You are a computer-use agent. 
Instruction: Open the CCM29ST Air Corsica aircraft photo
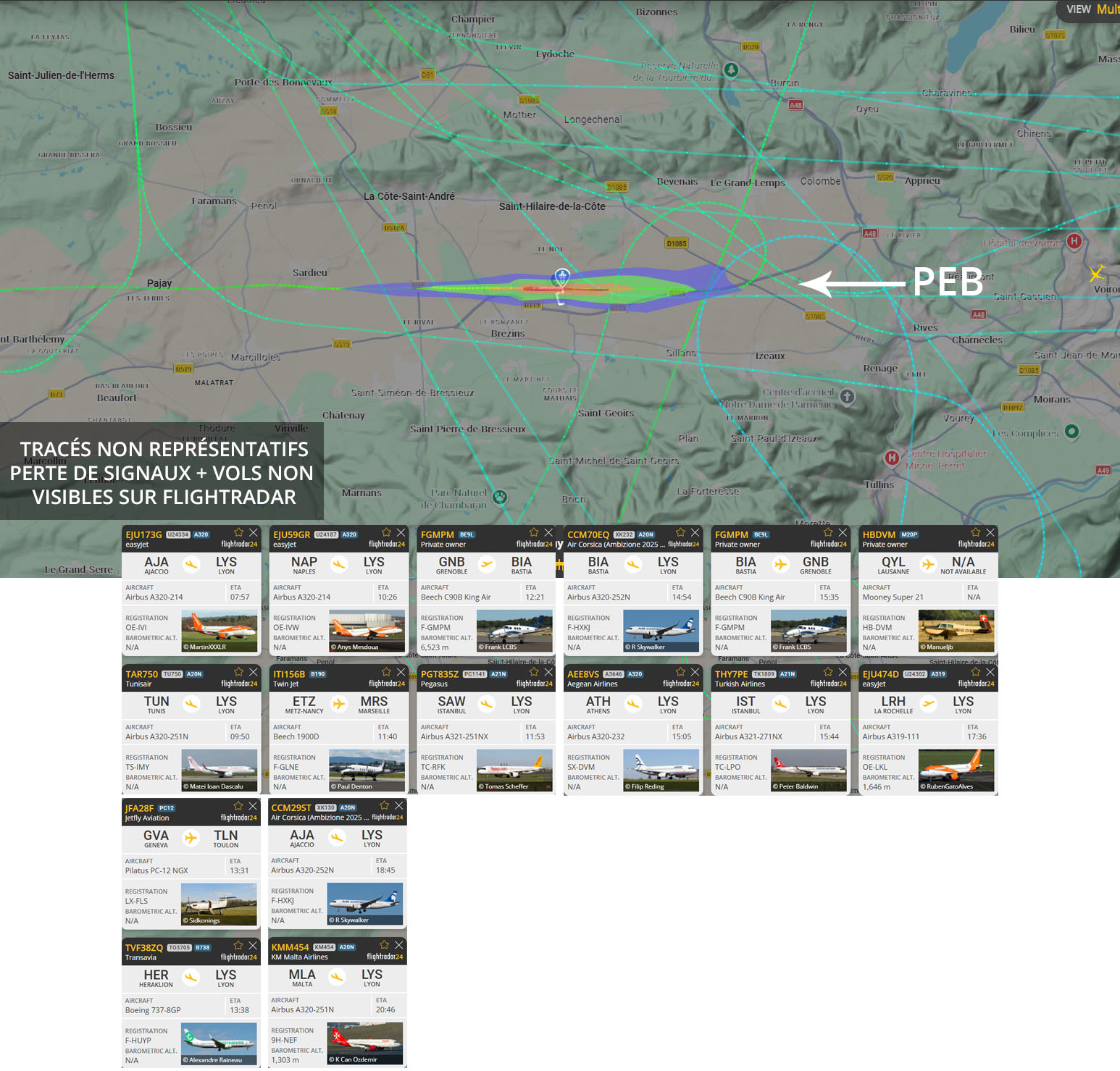365,904
